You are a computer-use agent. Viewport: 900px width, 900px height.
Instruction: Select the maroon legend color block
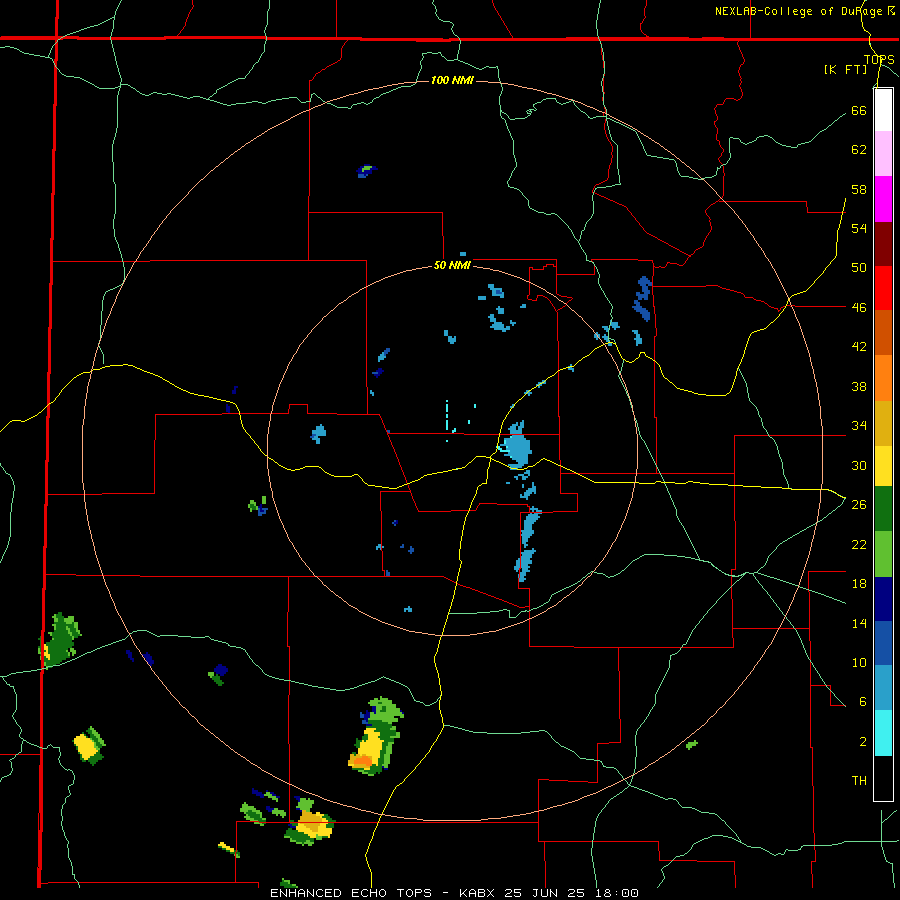(x=883, y=244)
